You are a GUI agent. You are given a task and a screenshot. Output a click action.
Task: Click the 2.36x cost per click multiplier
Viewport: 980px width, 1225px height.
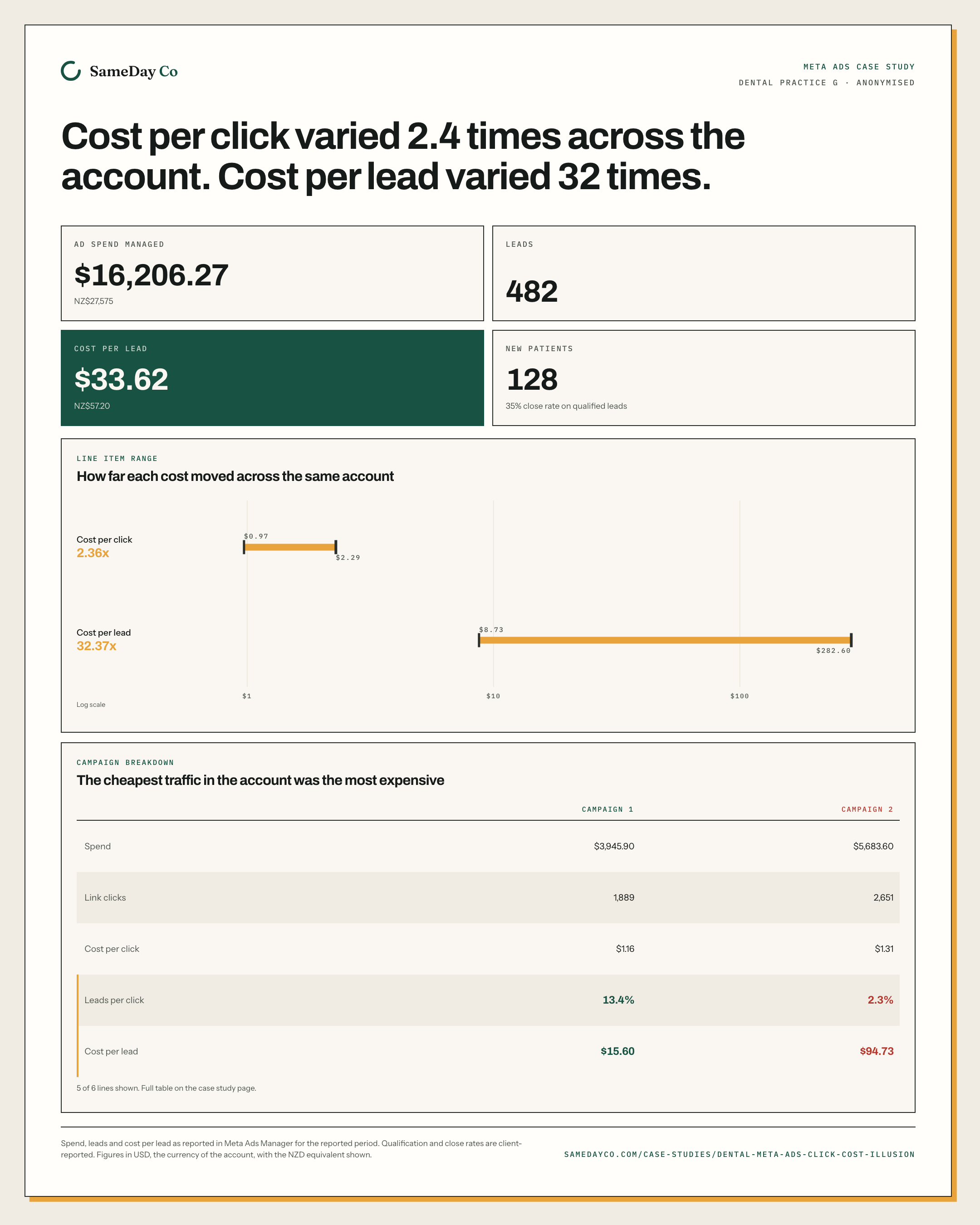coord(93,553)
